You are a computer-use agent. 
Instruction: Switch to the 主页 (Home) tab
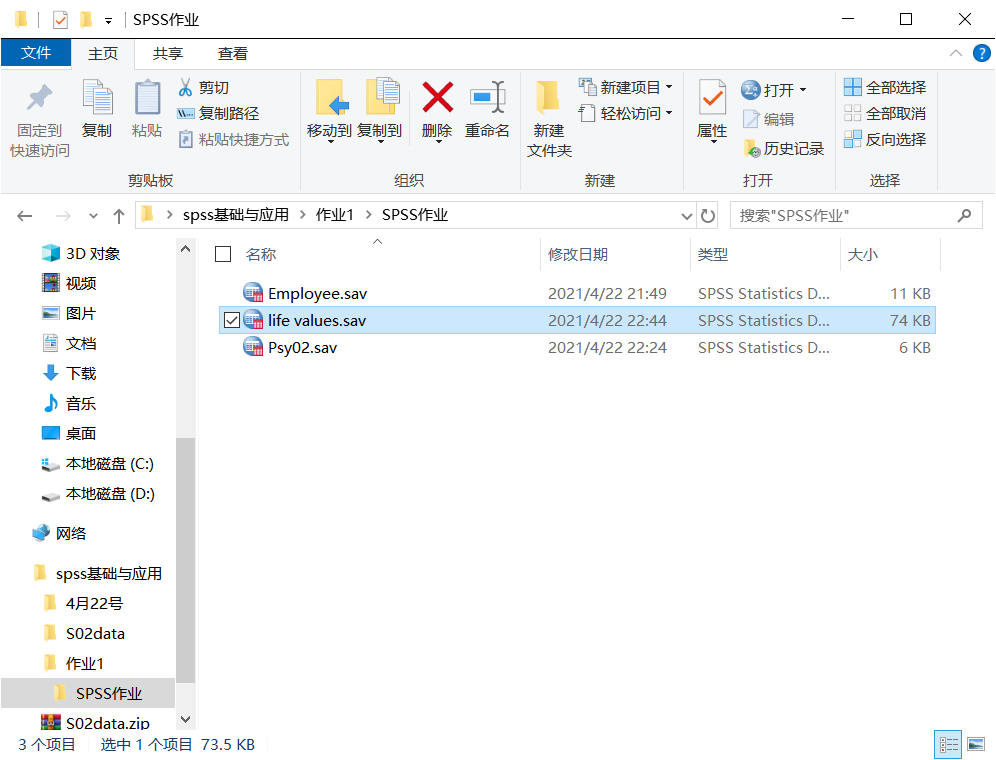tap(103, 54)
